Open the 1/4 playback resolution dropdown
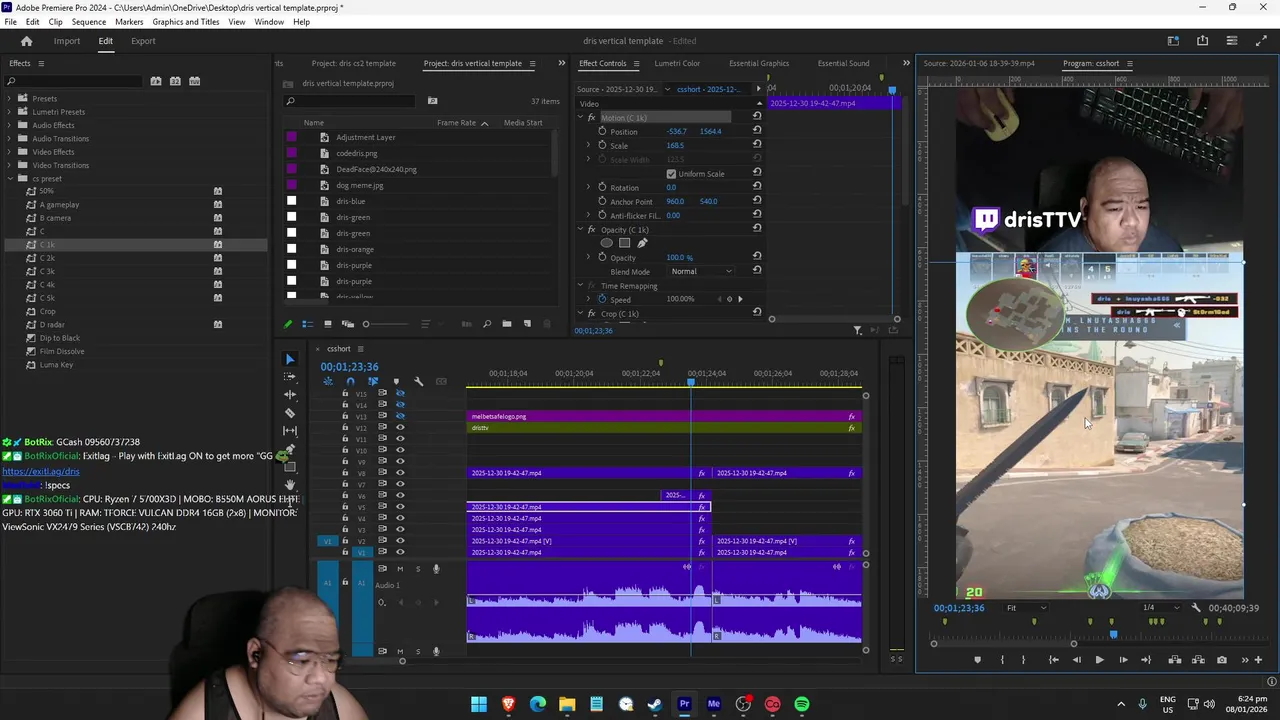Image resolution: width=1280 pixels, height=720 pixels. point(1161,608)
